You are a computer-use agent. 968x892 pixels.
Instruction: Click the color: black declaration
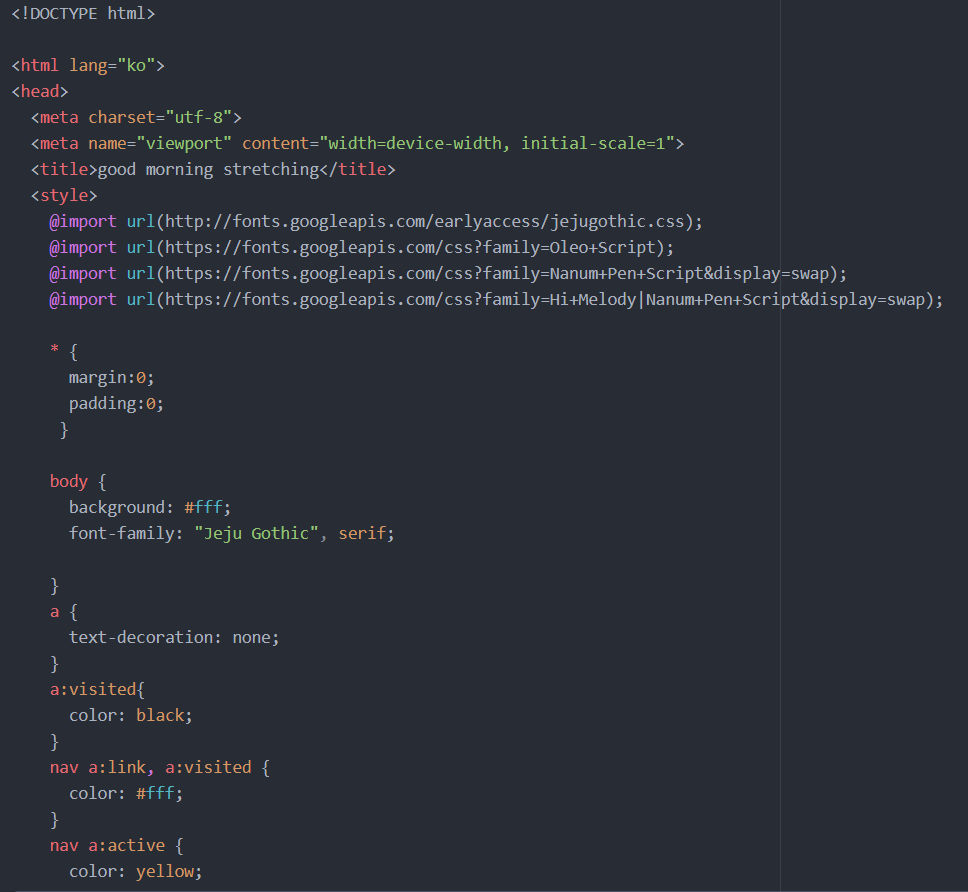(130, 715)
